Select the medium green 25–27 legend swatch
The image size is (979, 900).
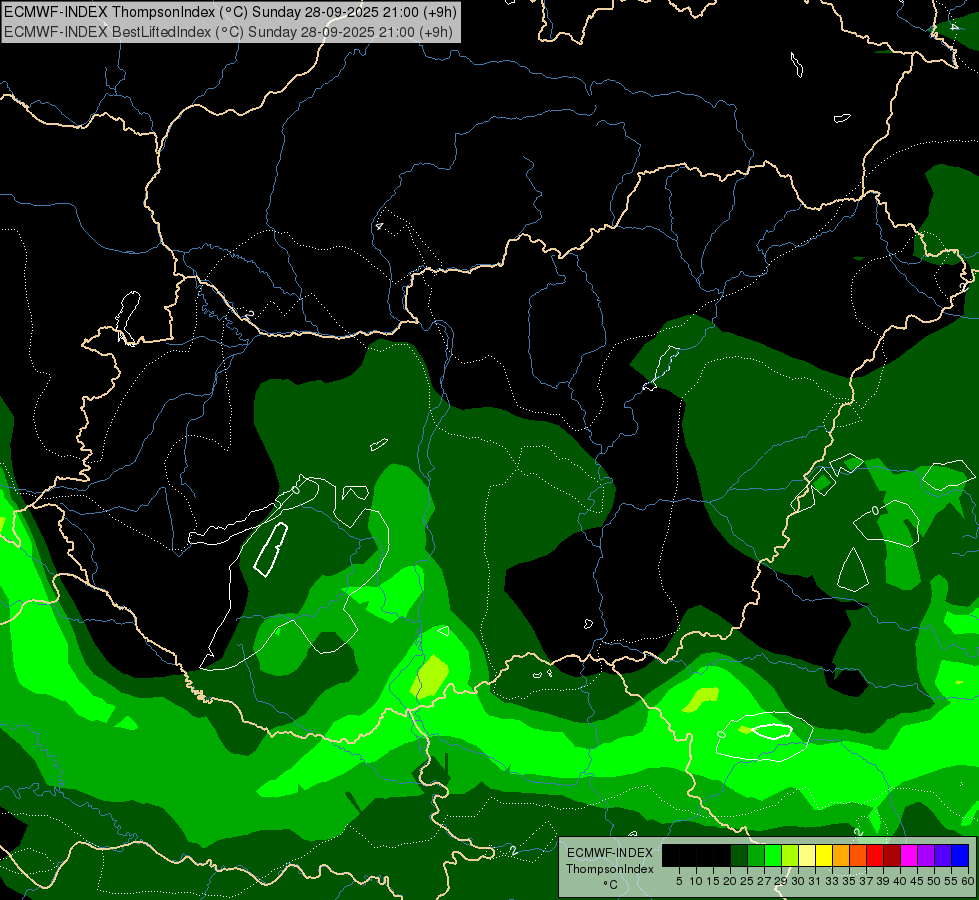756,856
